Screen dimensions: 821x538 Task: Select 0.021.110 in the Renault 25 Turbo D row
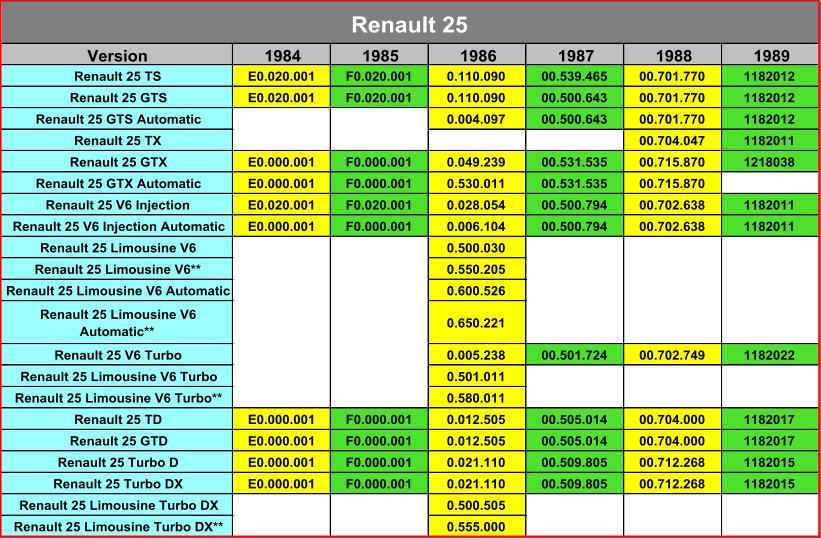(x=476, y=462)
